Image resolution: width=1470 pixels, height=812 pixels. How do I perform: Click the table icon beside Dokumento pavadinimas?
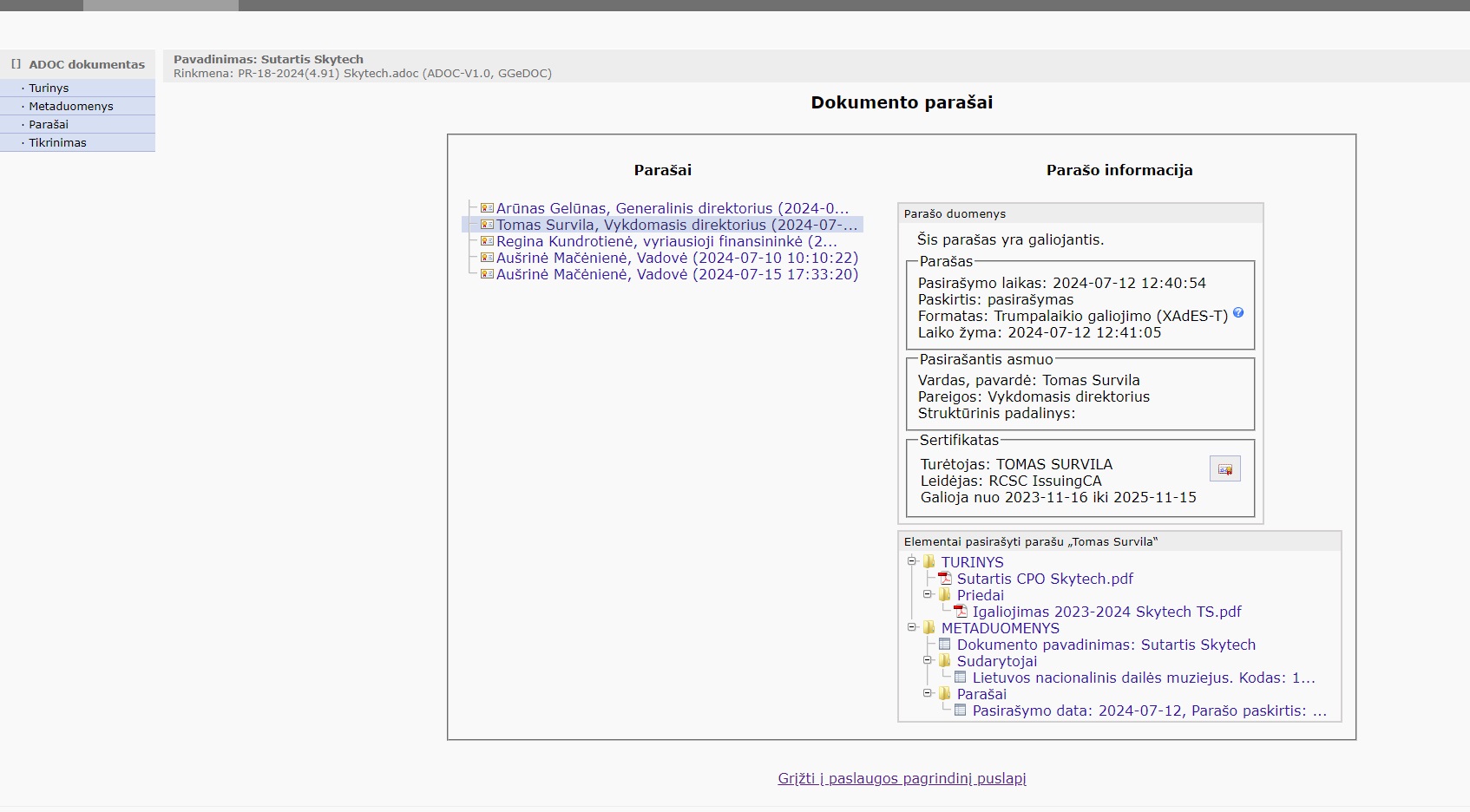945,645
